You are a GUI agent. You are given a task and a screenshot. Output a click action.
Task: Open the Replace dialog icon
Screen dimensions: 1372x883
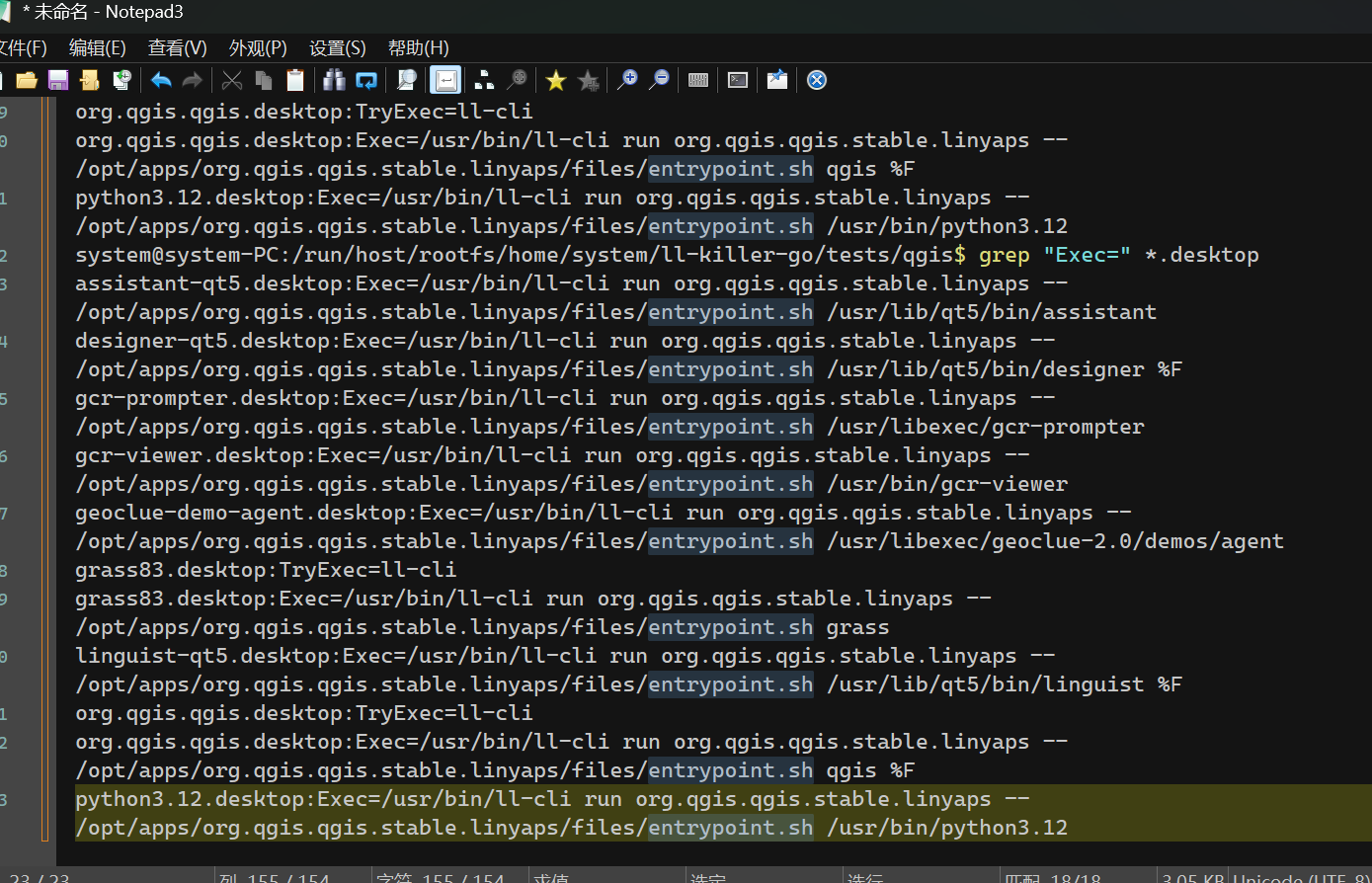pyautogui.click(x=366, y=80)
